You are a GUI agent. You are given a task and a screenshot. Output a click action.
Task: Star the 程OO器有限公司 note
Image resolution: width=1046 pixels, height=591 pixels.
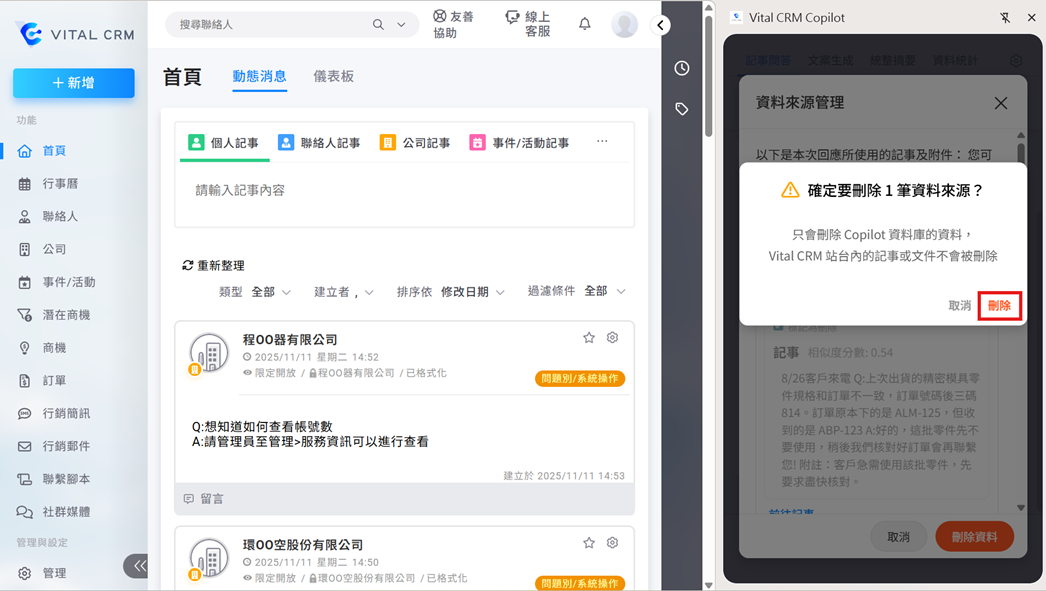(x=589, y=338)
